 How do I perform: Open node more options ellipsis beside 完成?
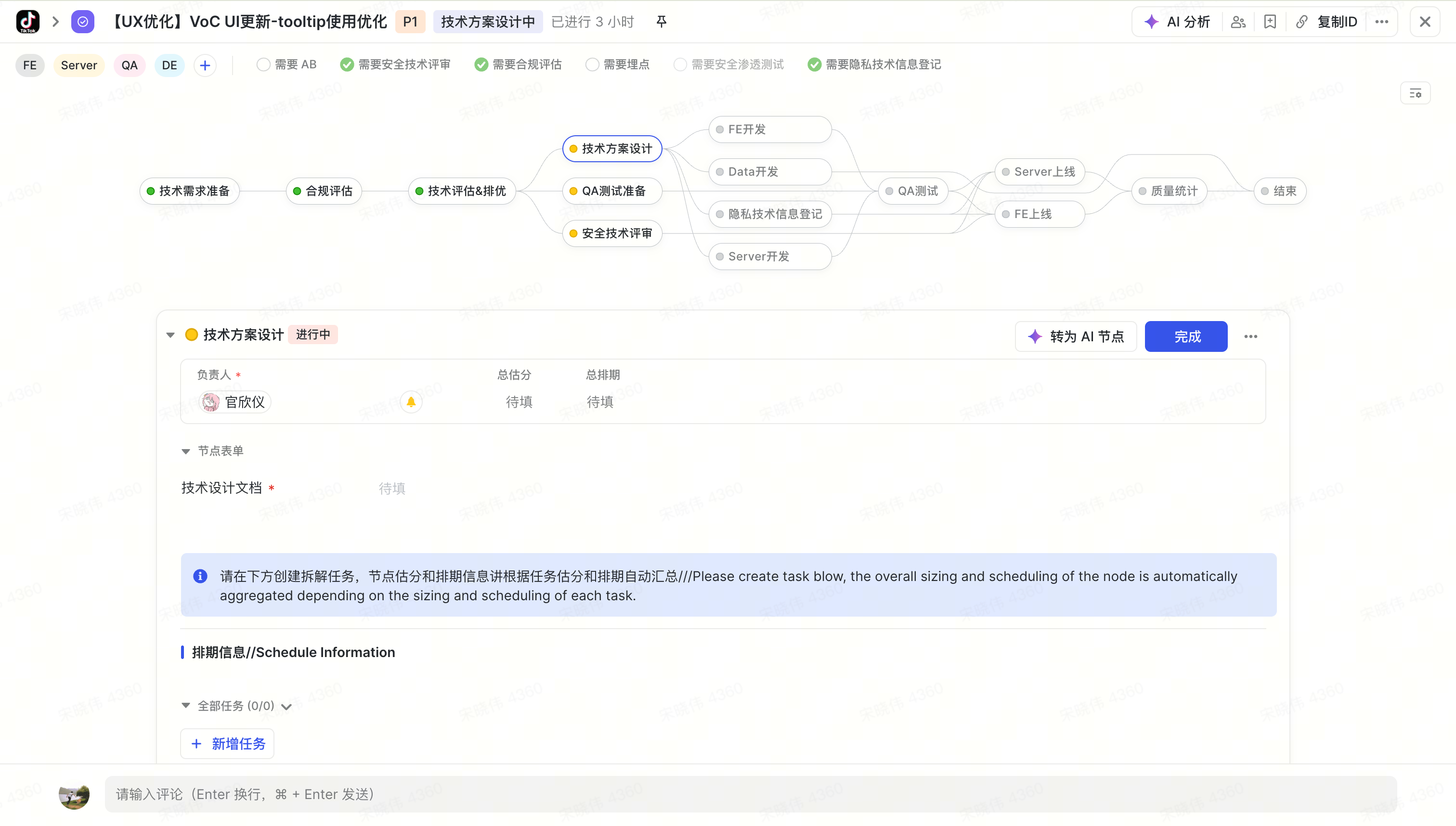coord(1250,336)
